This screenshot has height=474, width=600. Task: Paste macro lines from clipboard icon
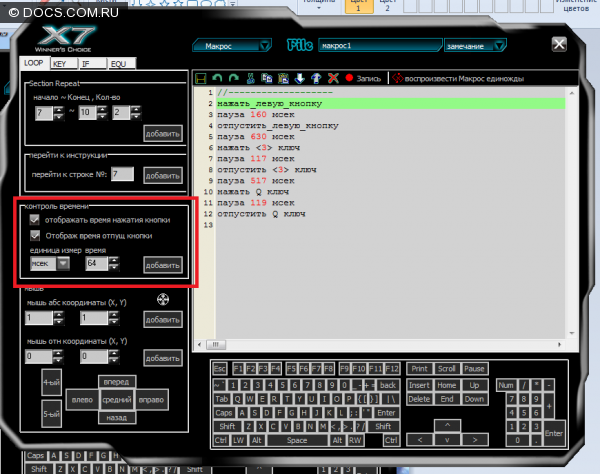pyautogui.click(x=283, y=78)
